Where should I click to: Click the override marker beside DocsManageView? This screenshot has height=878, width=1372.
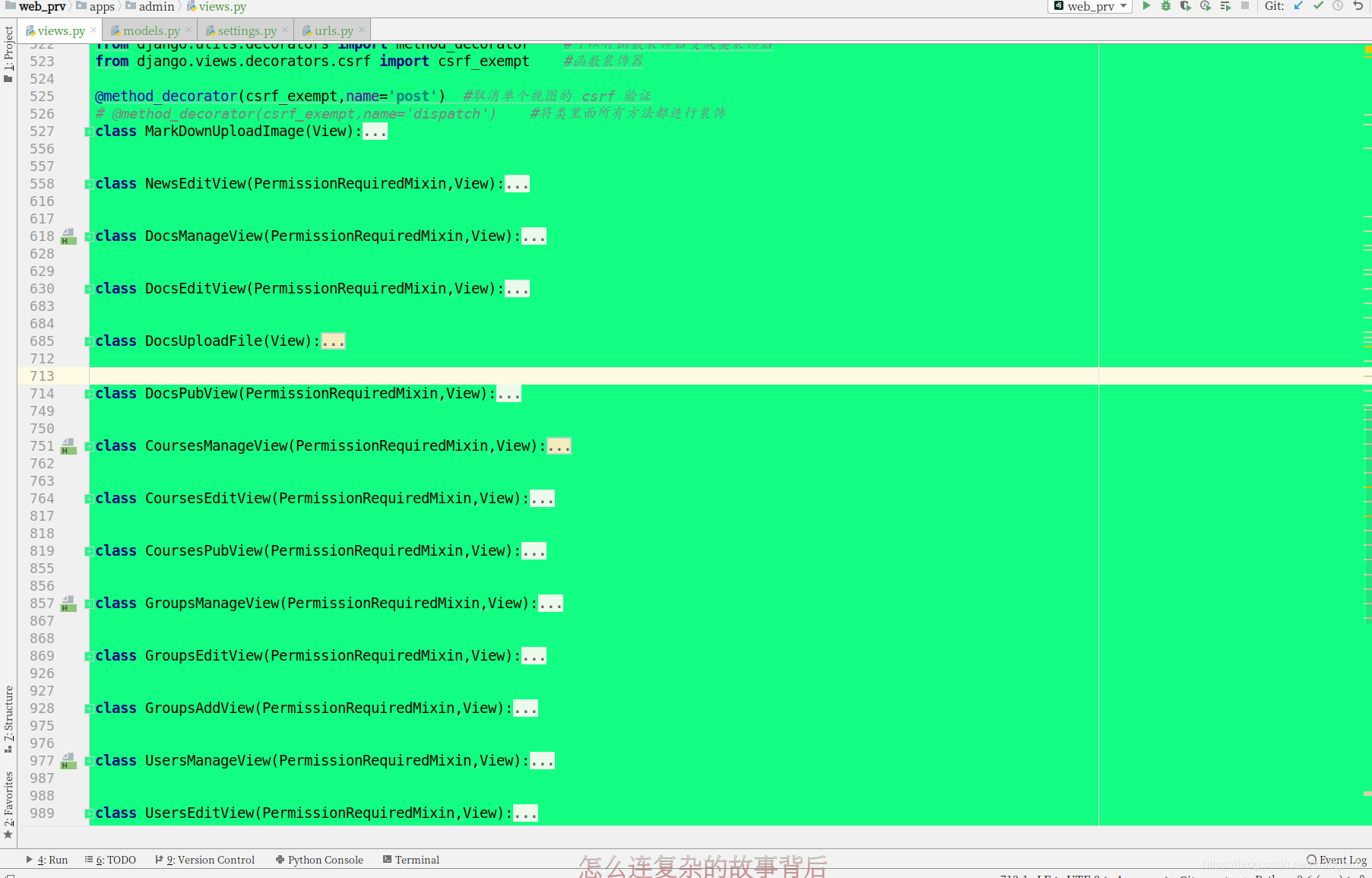(x=68, y=236)
